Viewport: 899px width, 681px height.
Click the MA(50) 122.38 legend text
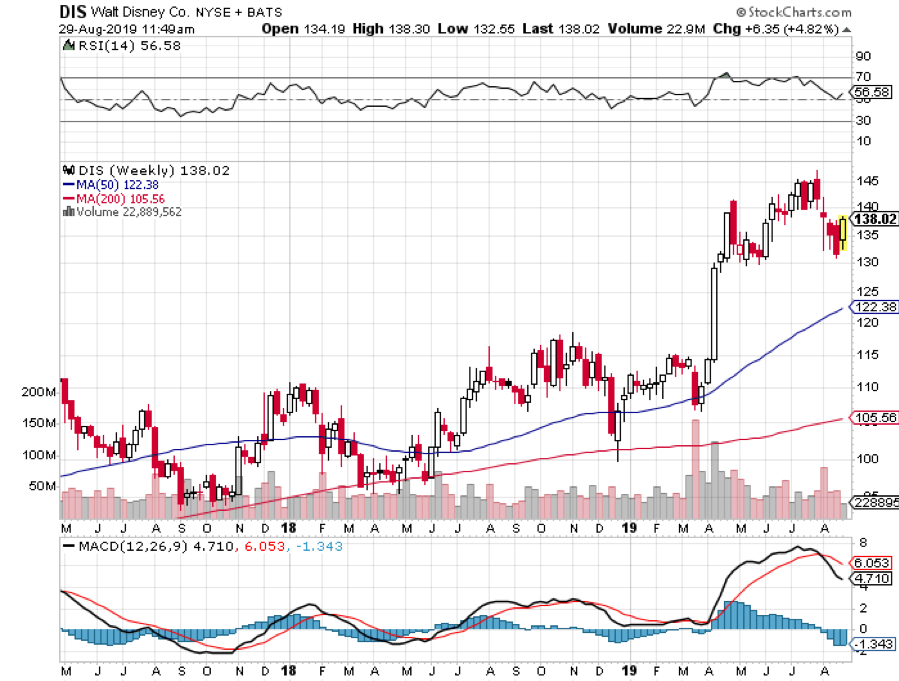point(118,185)
